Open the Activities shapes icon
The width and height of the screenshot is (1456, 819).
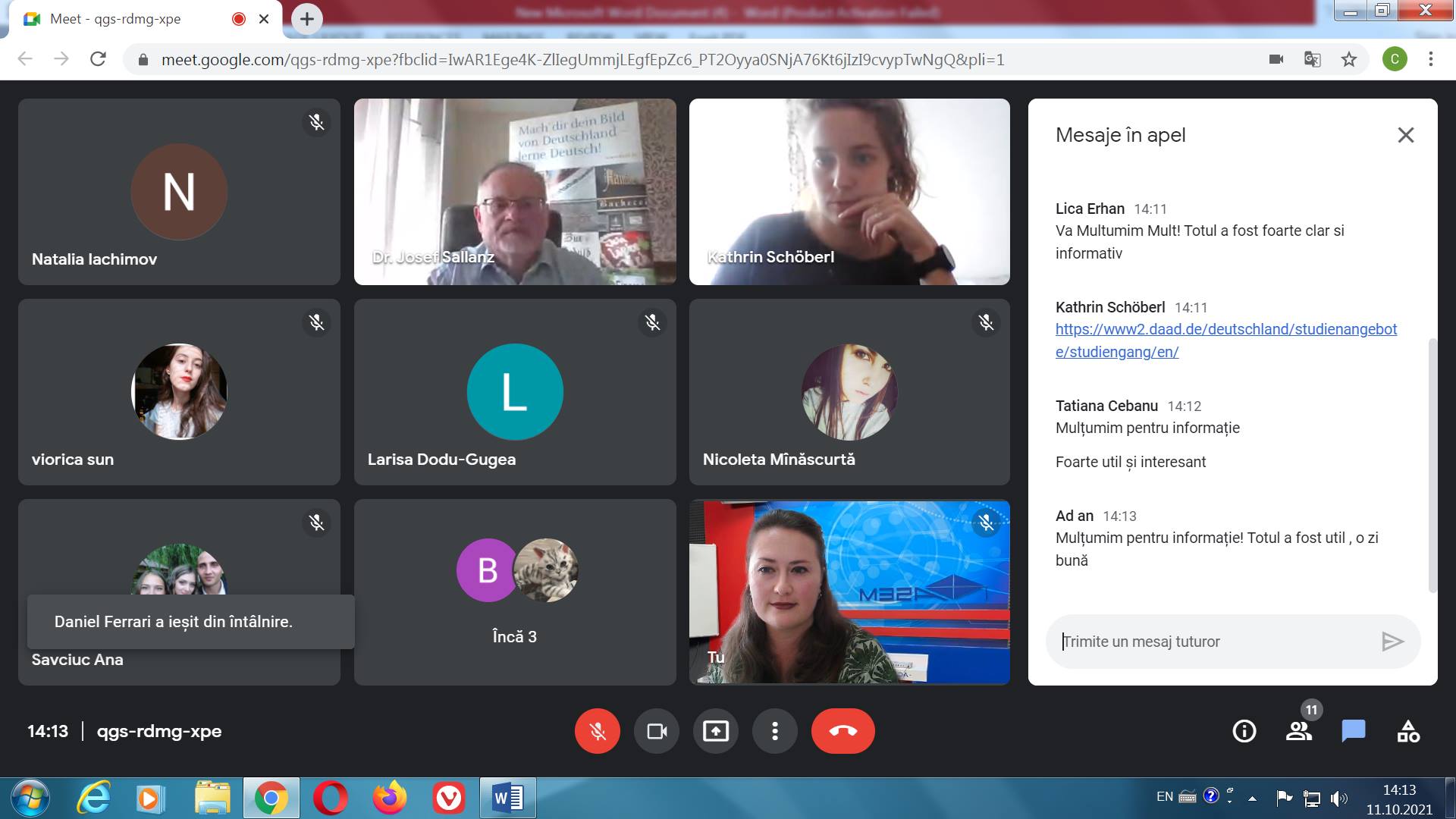(1408, 731)
